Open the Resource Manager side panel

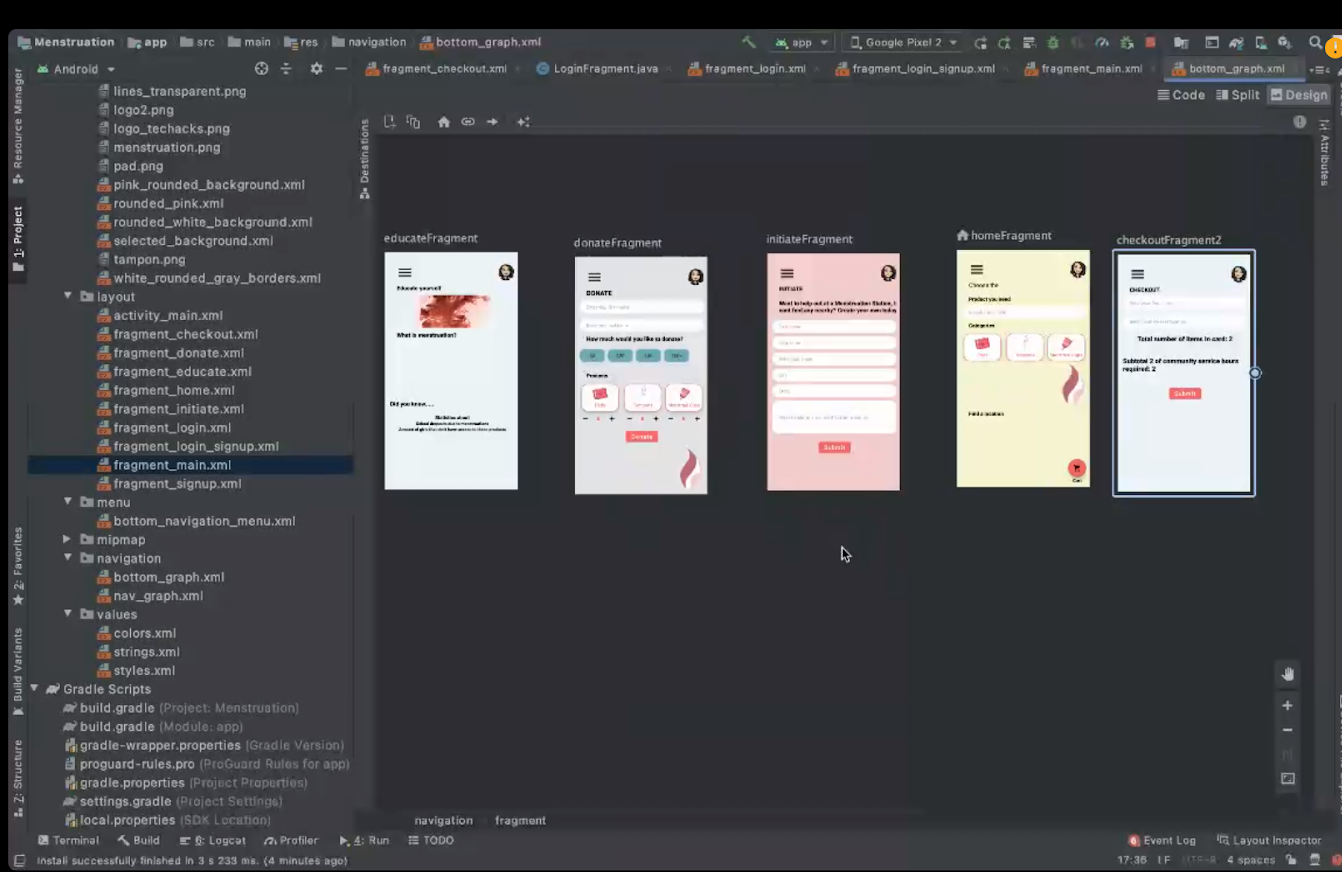[18, 126]
